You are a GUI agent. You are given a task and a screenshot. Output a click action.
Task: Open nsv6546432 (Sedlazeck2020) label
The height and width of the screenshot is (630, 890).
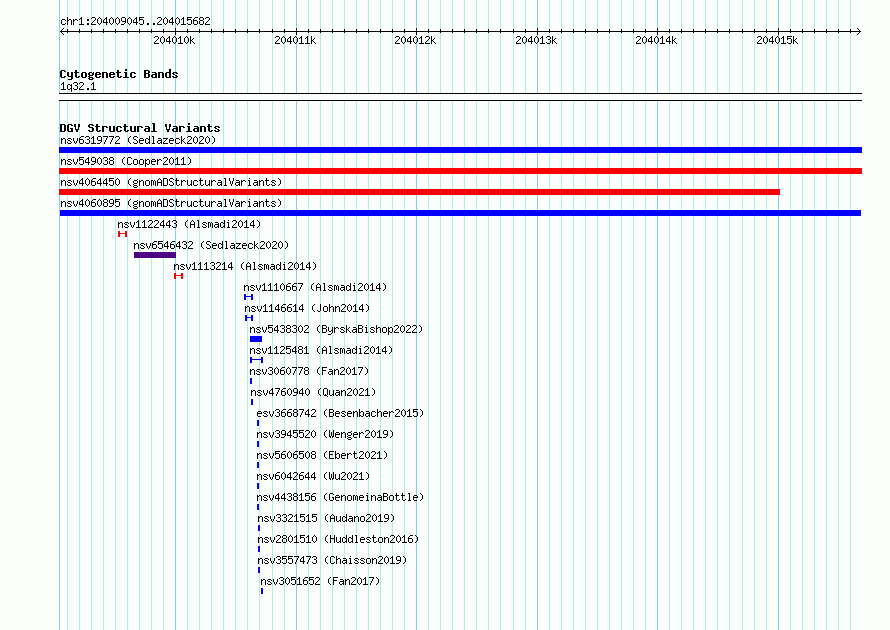(211, 245)
